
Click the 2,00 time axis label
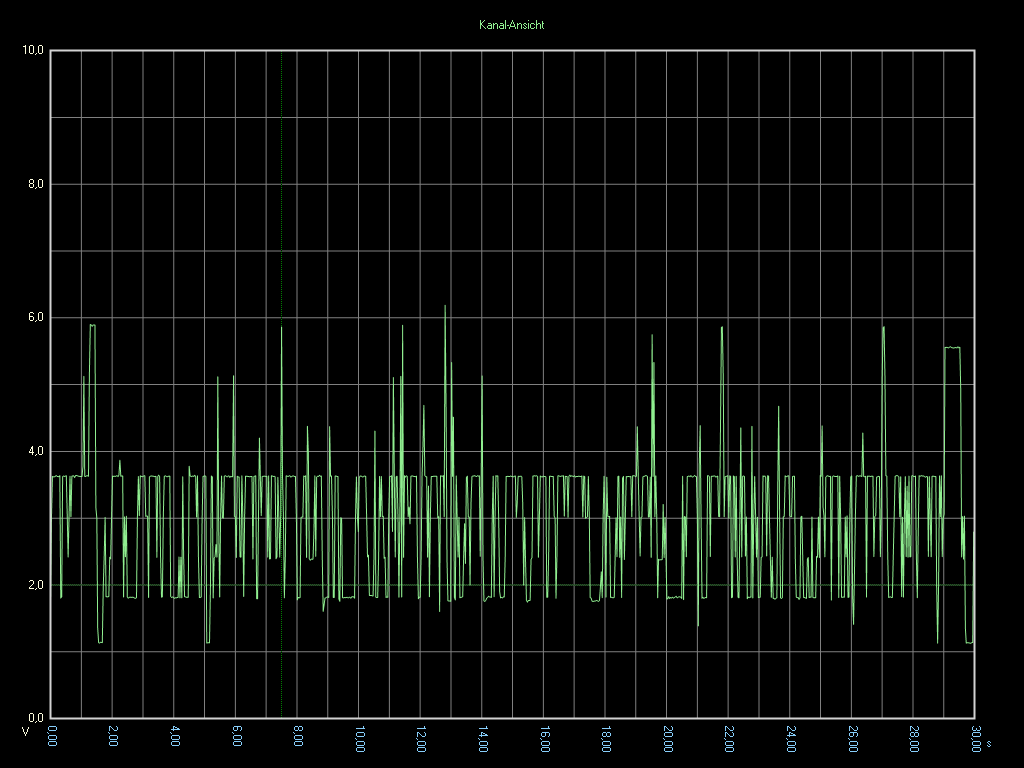coord(113,736)
